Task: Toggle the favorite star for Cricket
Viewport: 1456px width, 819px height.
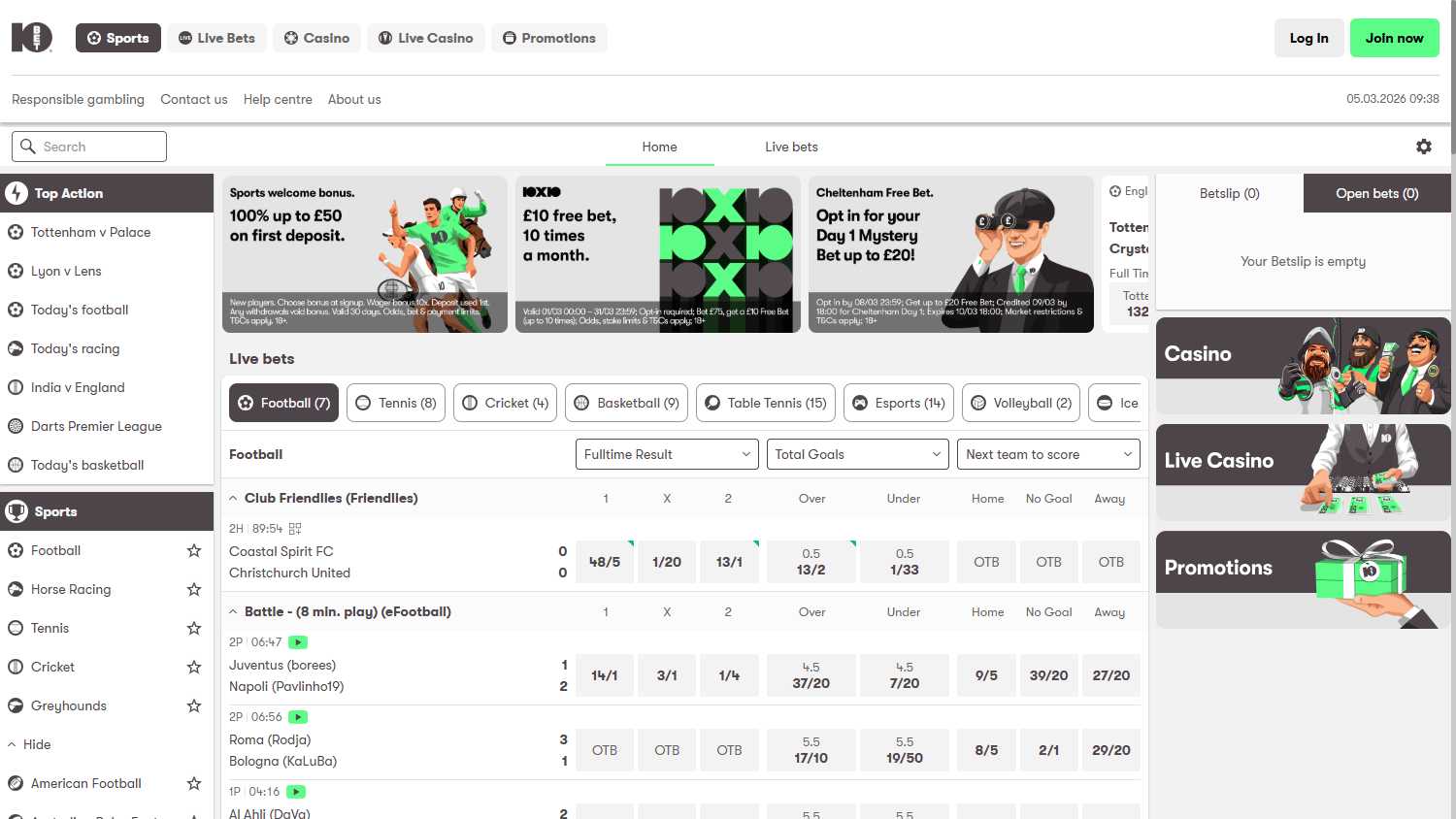Action: coord(193,667)
